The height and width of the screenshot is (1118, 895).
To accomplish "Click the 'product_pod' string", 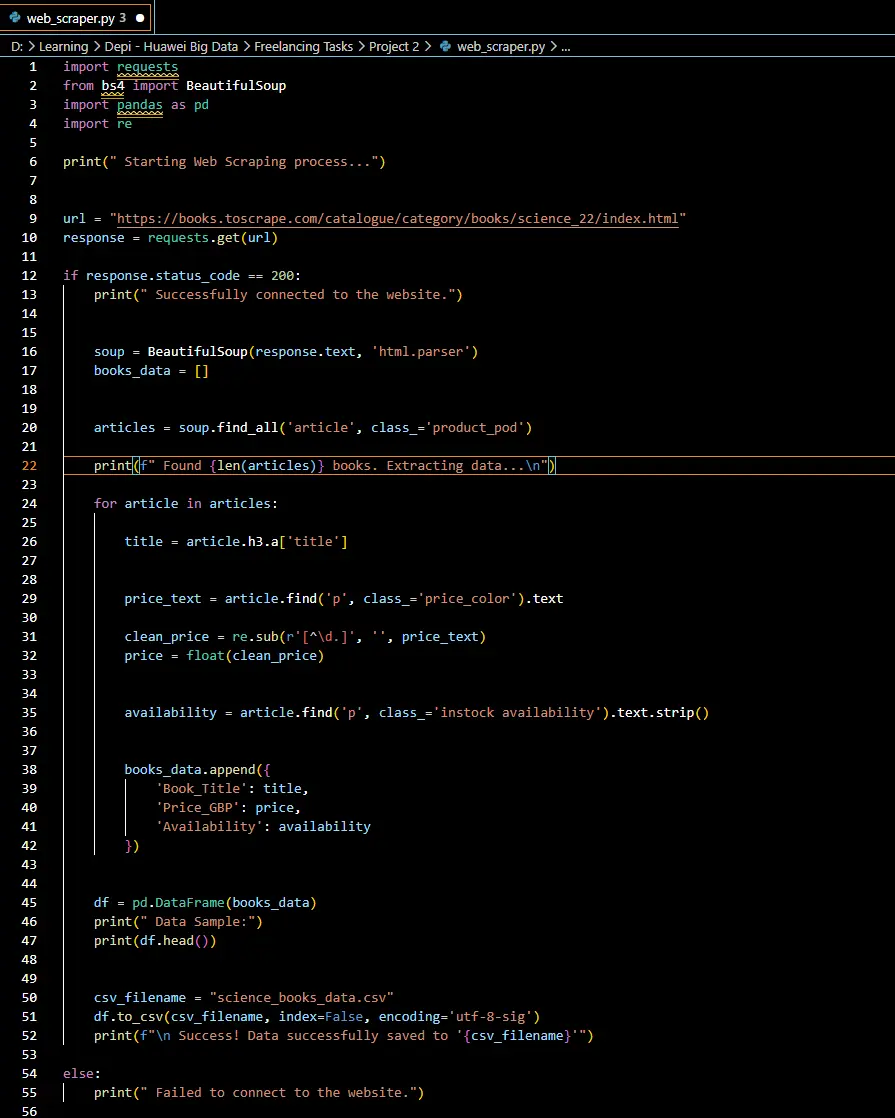I will 475,428.
